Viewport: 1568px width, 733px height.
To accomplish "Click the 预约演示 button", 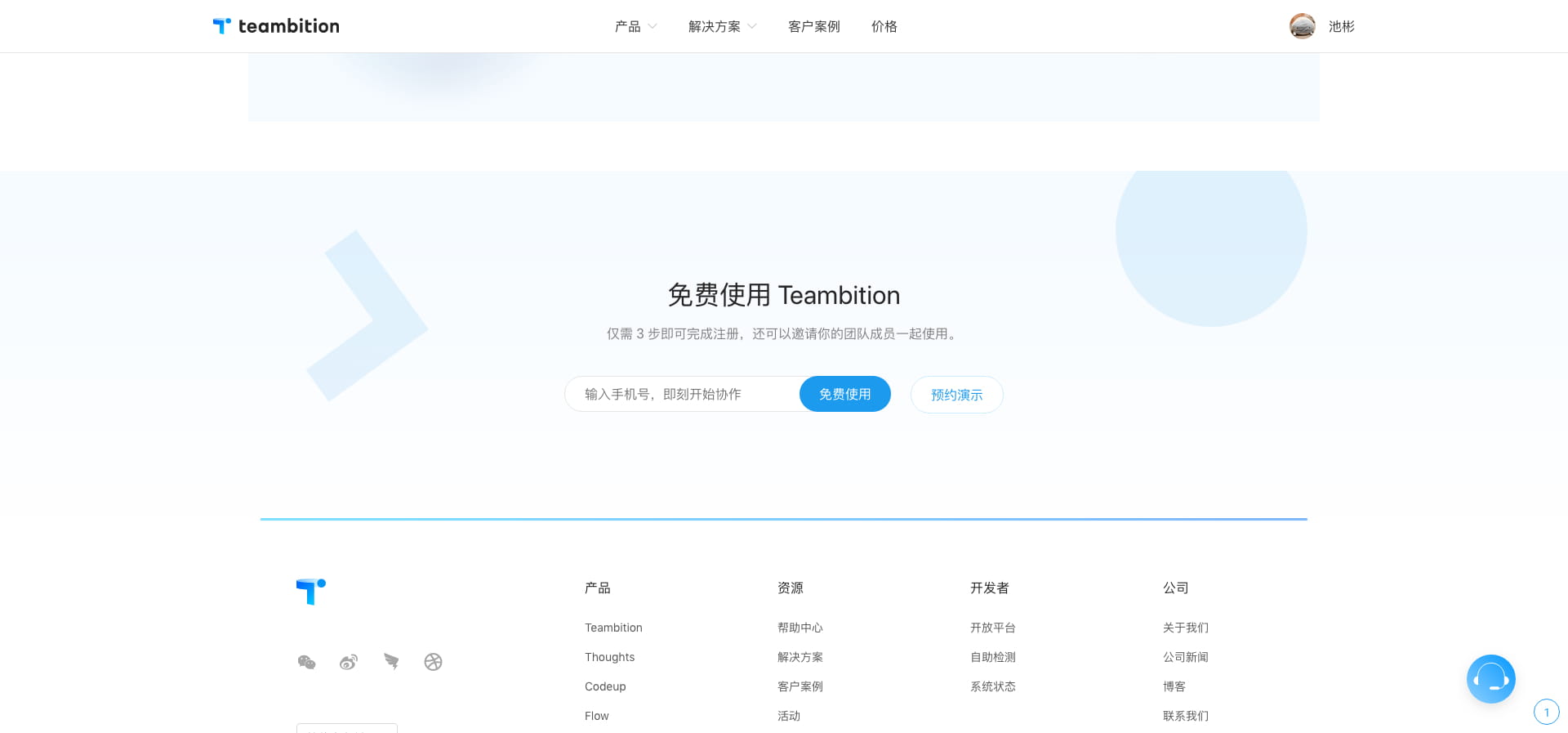I will [x=956, y=395].
